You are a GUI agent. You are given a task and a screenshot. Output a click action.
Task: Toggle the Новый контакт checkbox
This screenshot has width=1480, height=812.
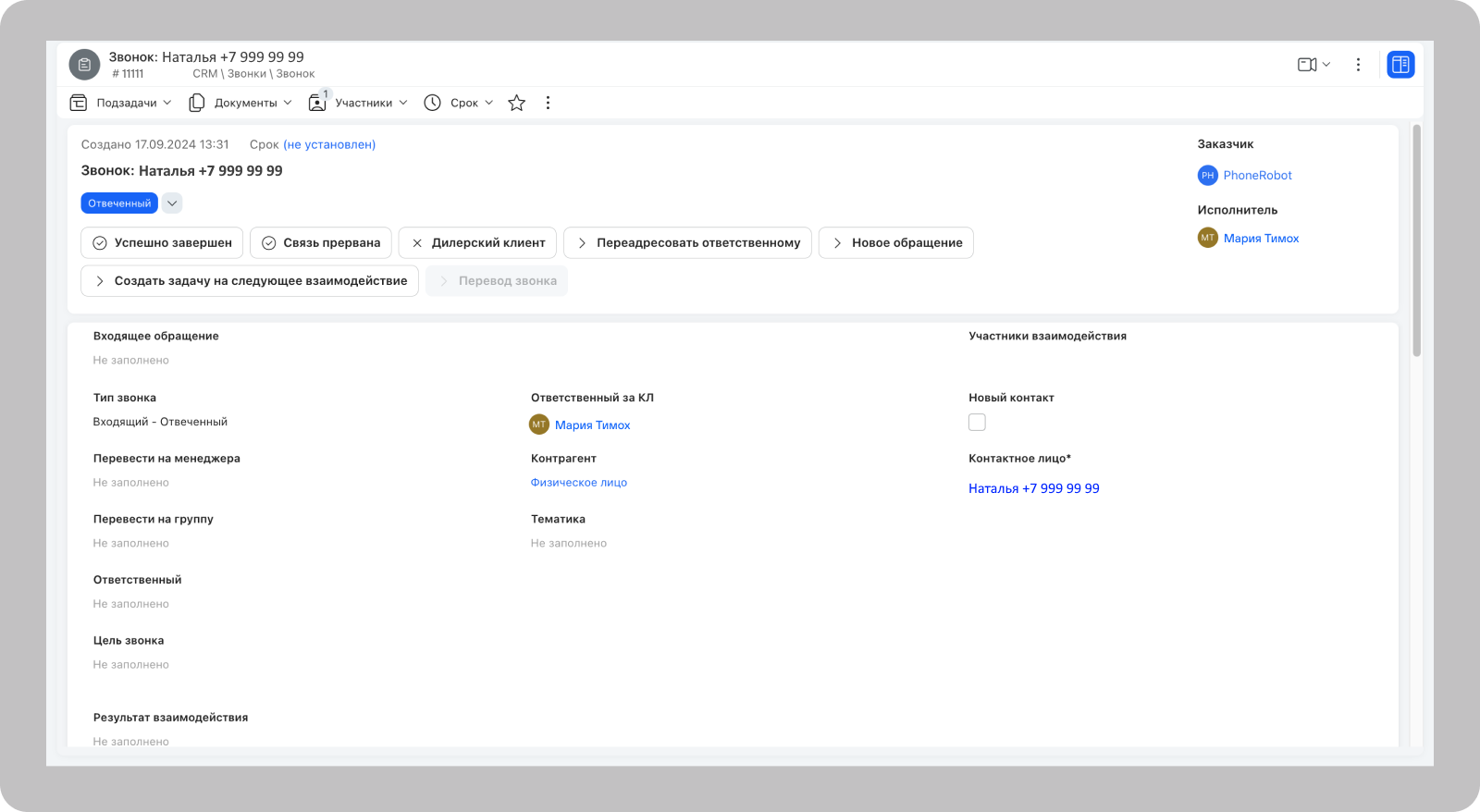tap(977, 423)
